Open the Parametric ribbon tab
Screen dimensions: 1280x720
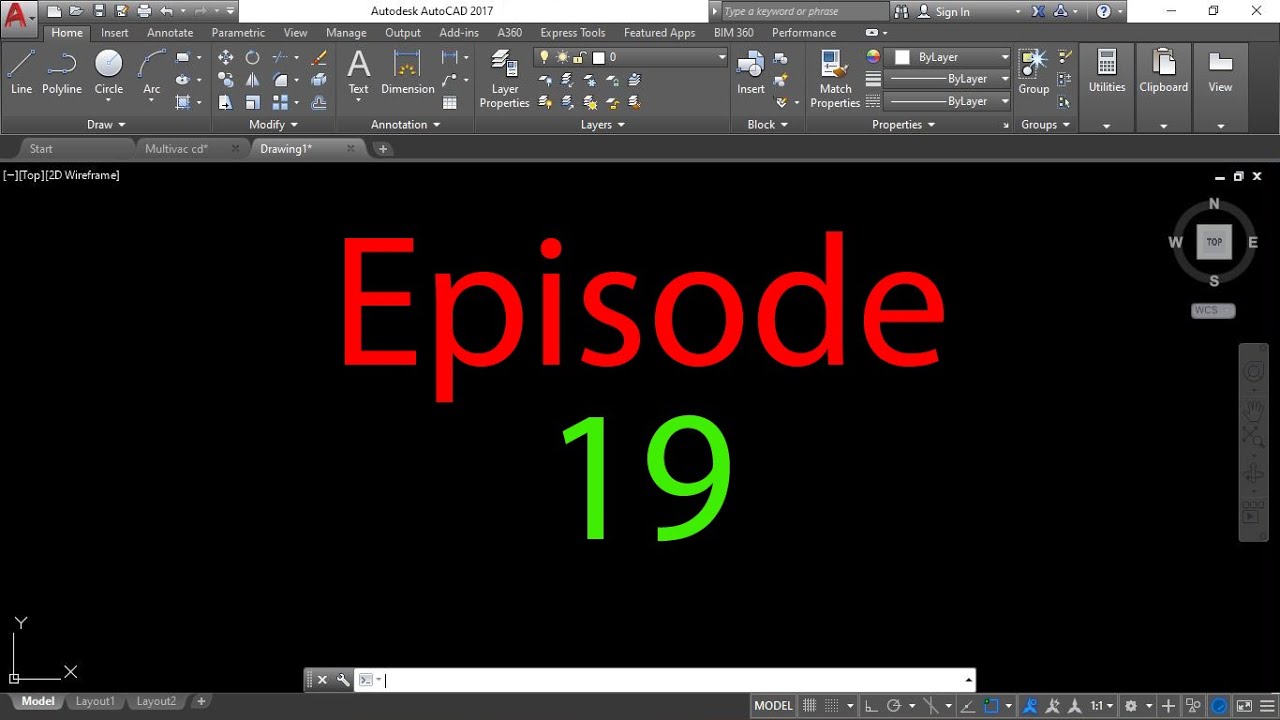click(238, 33)
